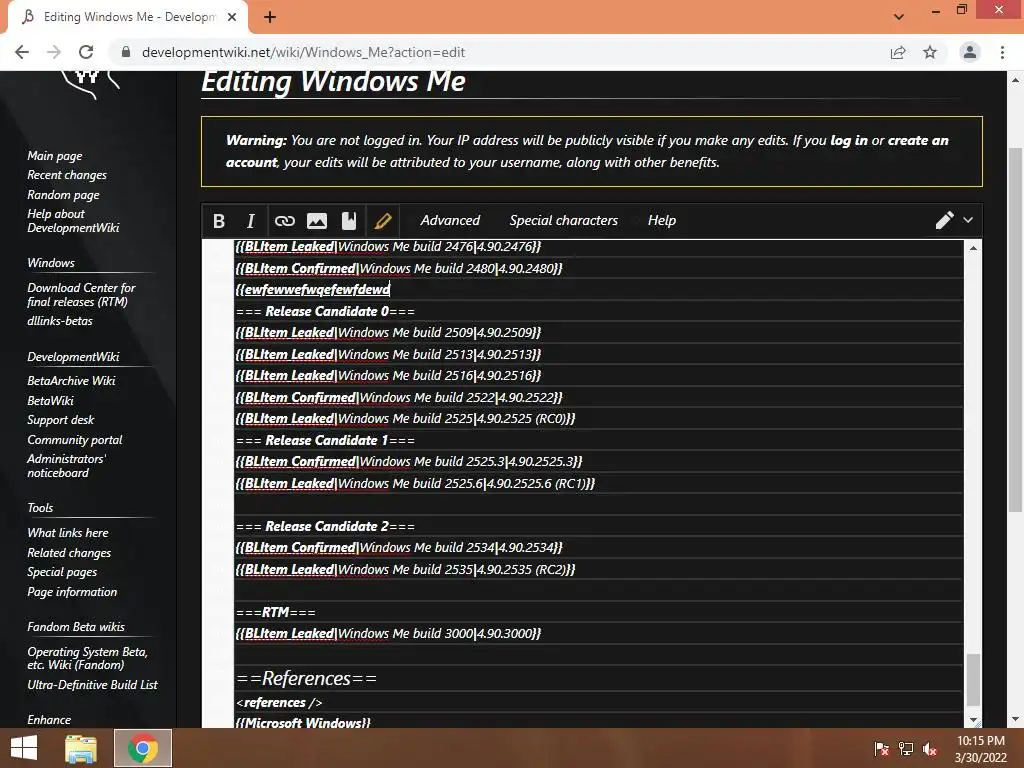The height and width of the screenshot is (768, 1024).
Task: Open the network tray icon
Action: 906,749
